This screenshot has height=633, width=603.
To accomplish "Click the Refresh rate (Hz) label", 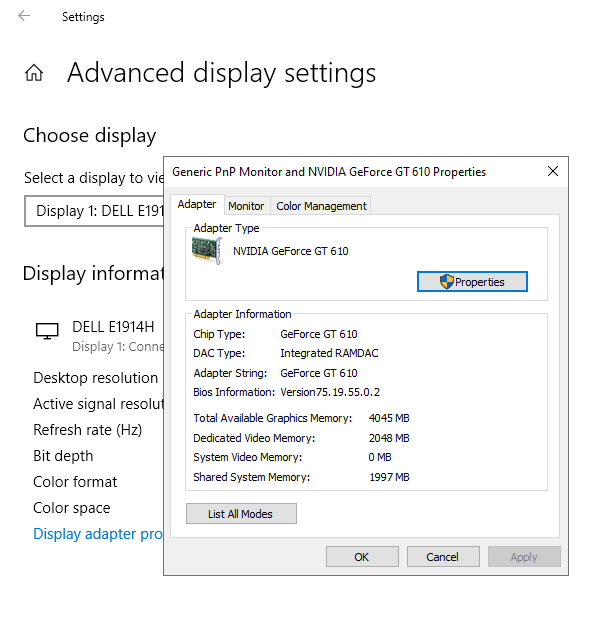I will click(88, 430).
